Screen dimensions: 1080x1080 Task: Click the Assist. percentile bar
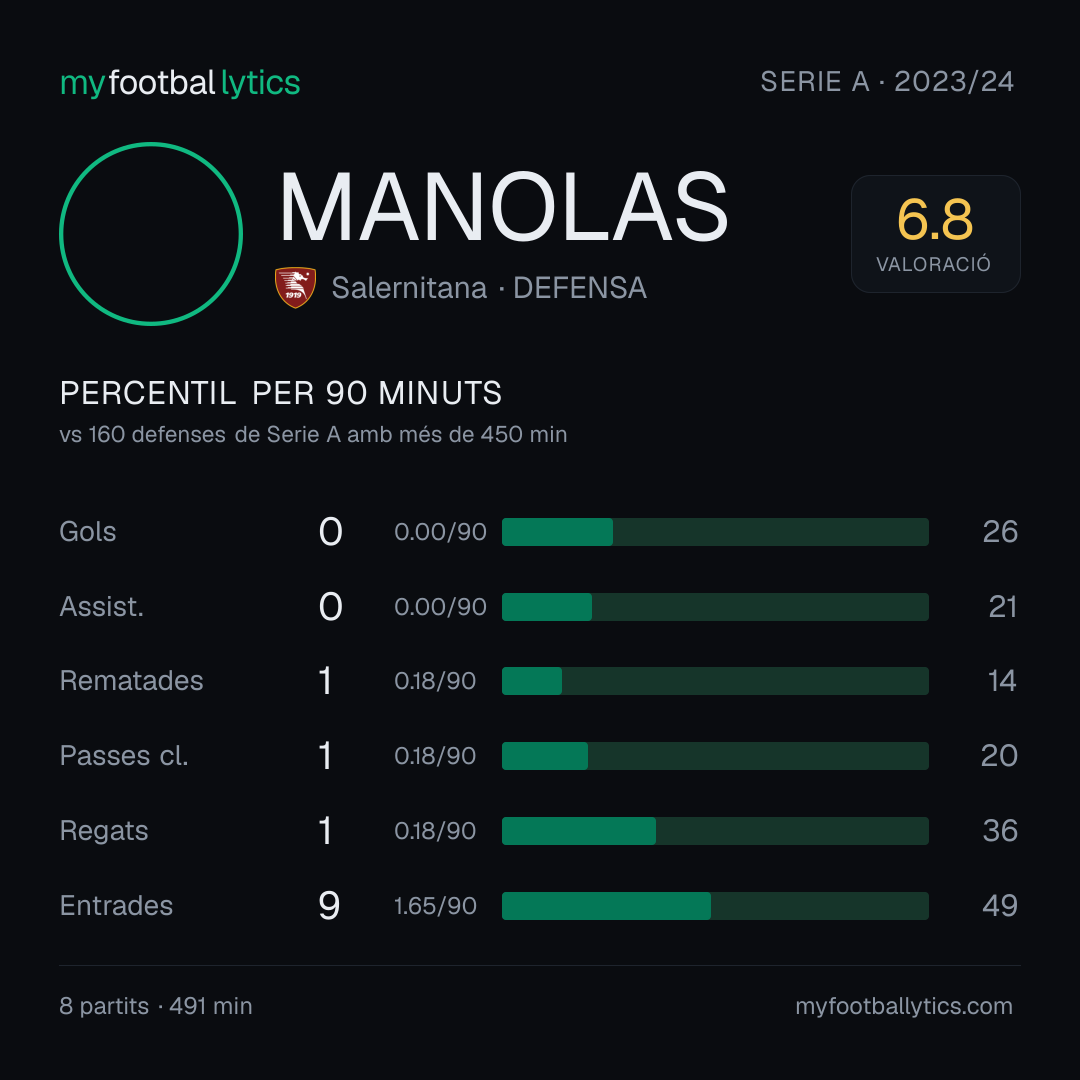click(x=715, y=607)
